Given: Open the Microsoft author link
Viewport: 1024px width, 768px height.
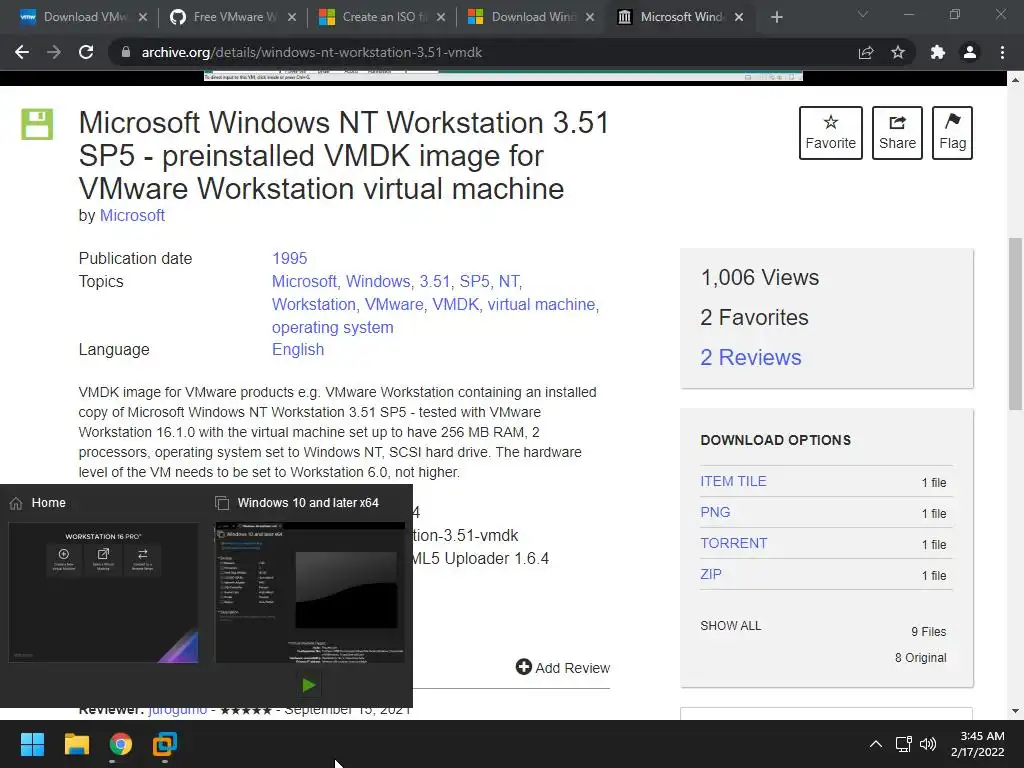Looking at the screenshot, I should click(132, 216).
